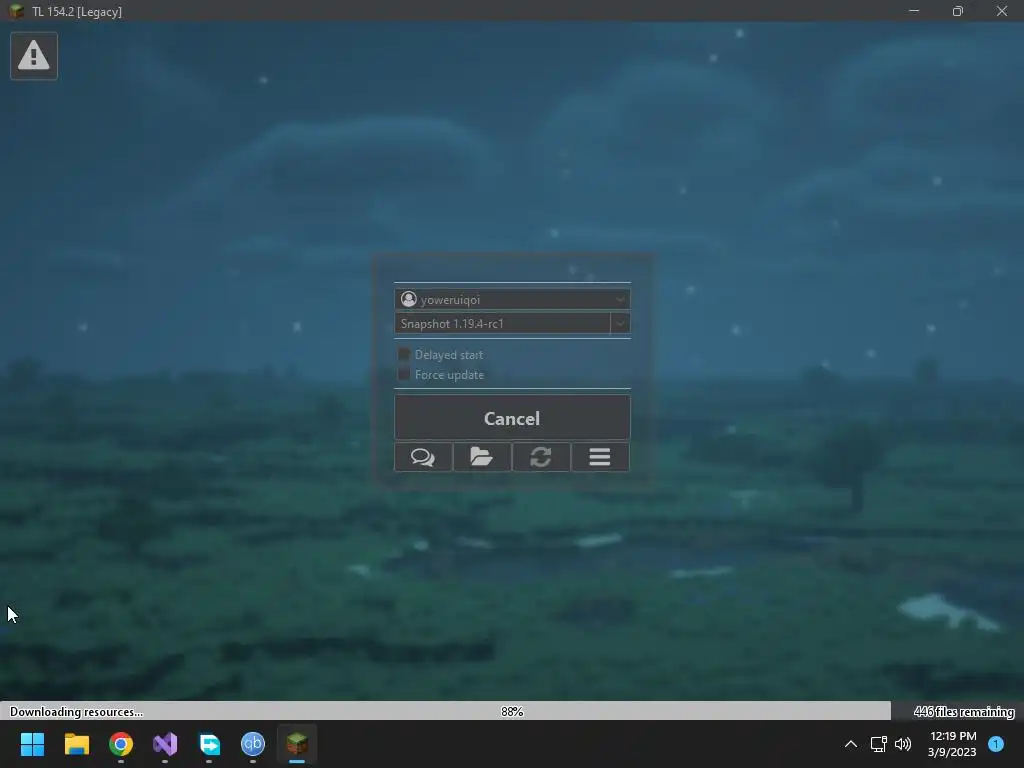Close the TL launcher window
This screenshot has width=1024, height=768.
pyautogui.click(x=1002, y=11)
